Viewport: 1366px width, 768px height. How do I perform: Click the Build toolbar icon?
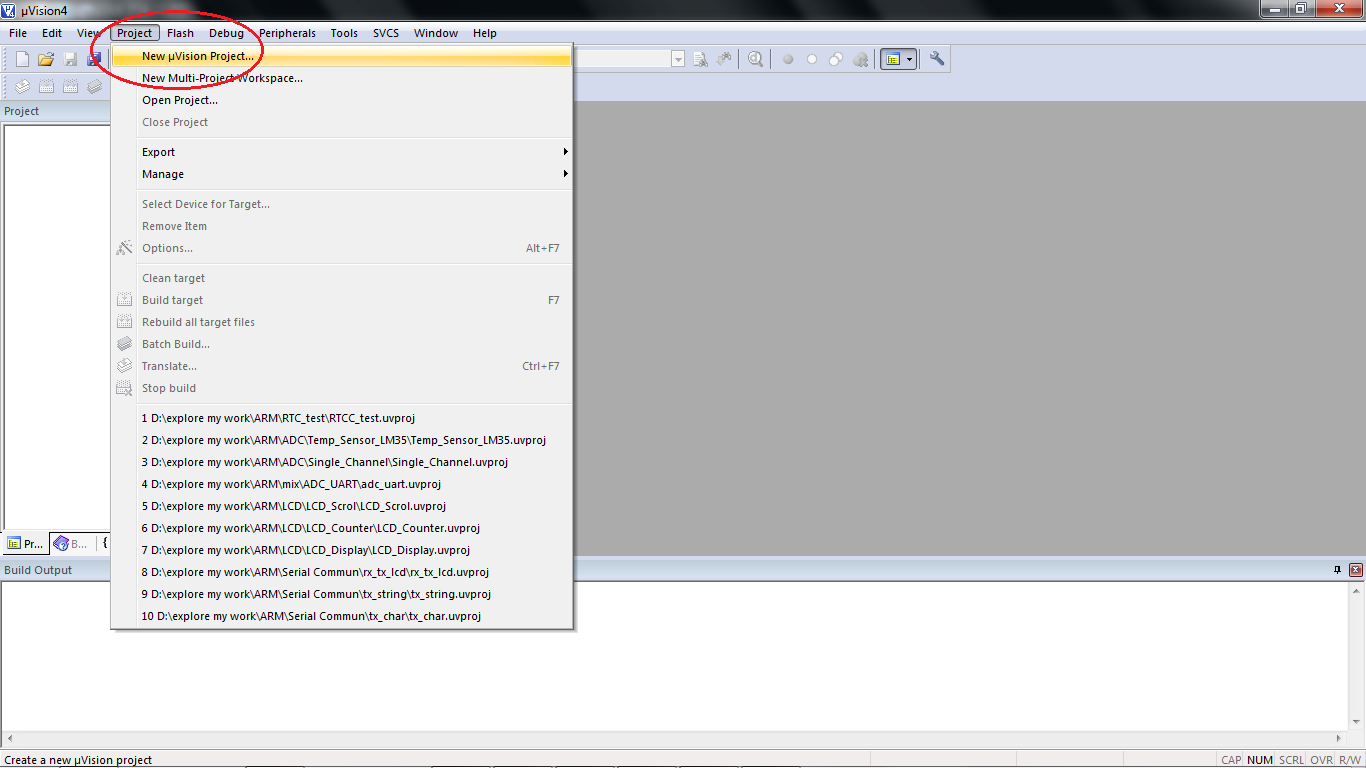46,87
